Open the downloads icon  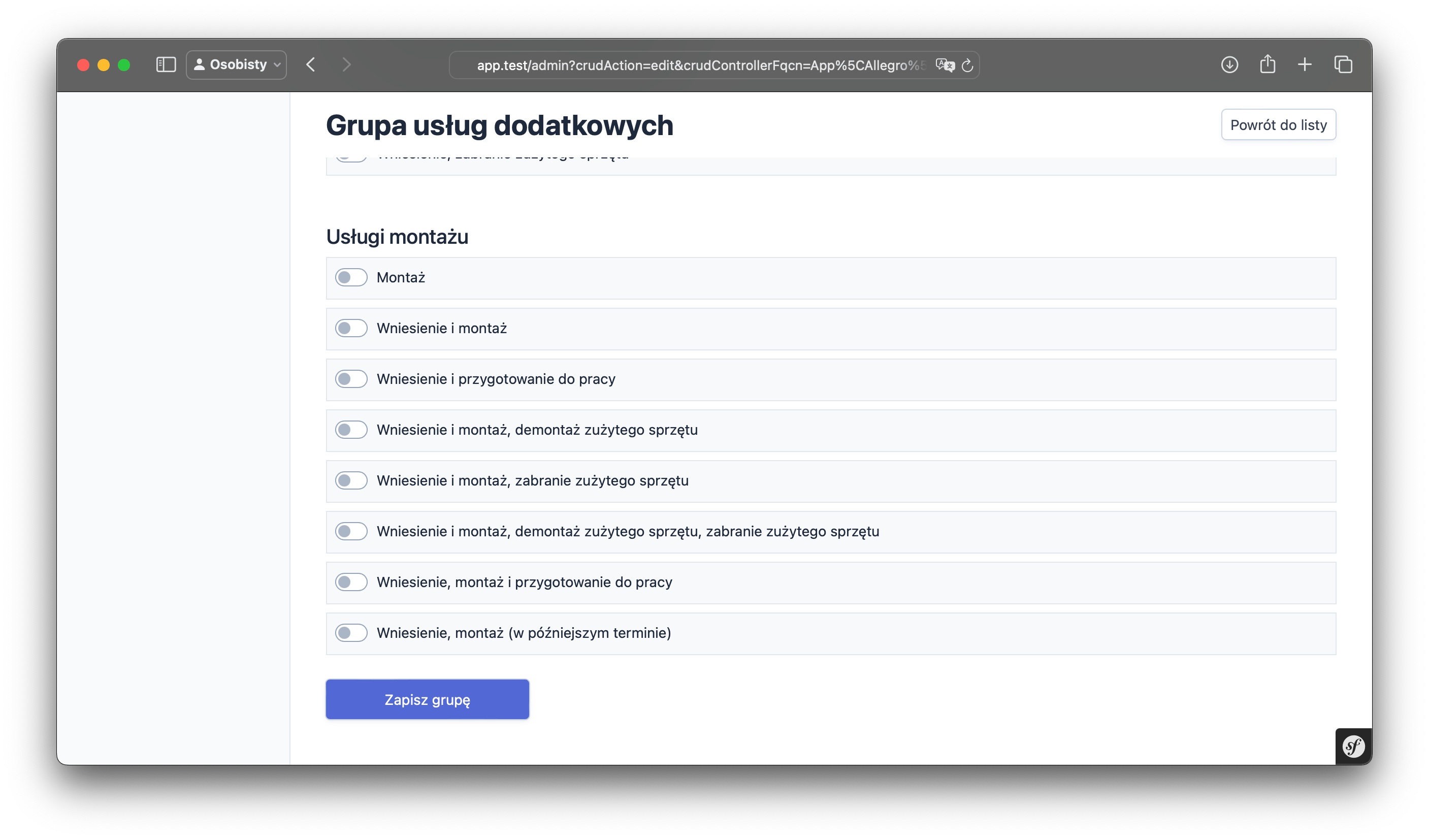[x=1229, y=64]
